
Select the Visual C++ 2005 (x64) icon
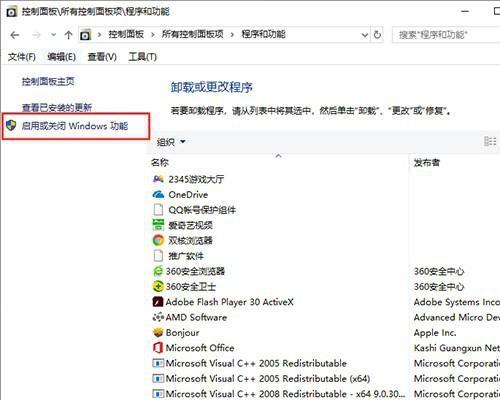click(x=158, y=378)
